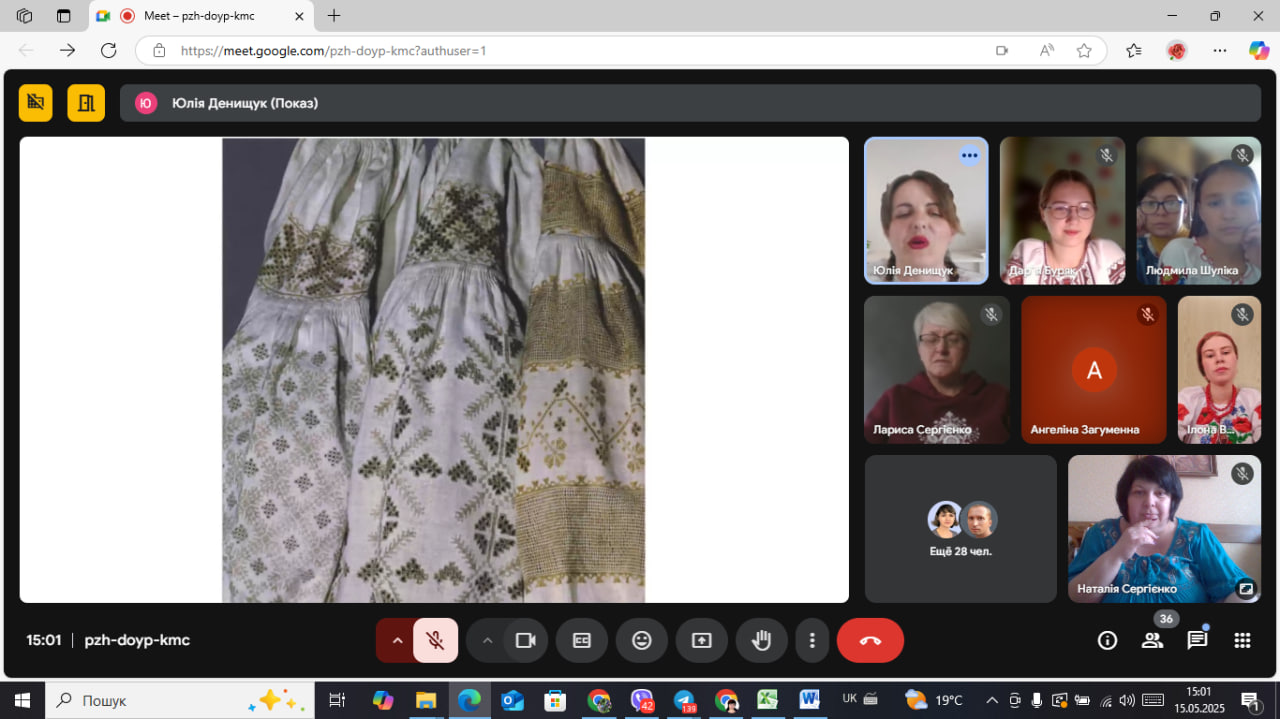Viewport: 1280px width, 719px height.
Task: Open the volume control tray icon
Action: click(x=1127, y=700)
